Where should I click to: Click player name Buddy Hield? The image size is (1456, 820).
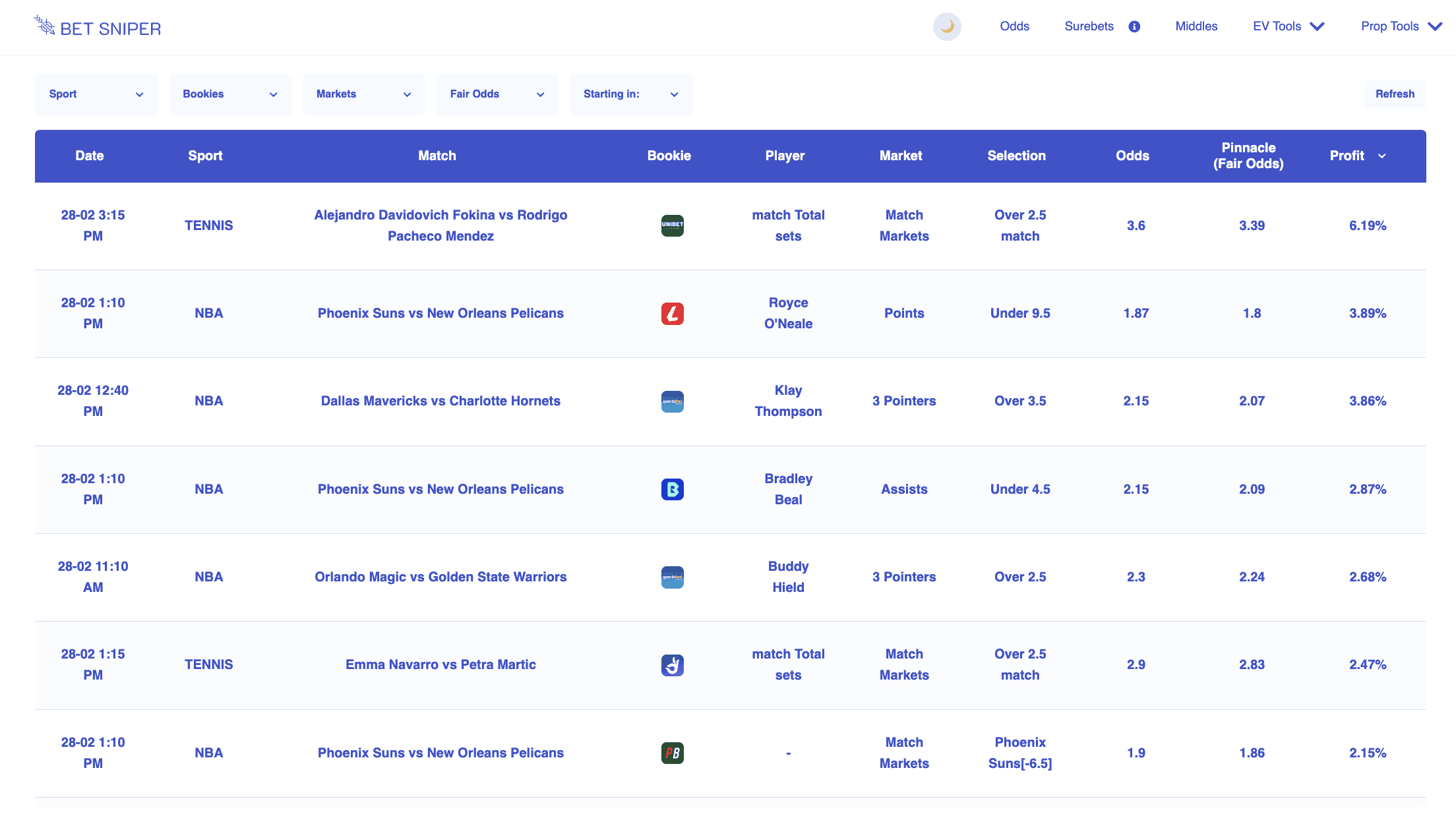pyautogui.click(x=788, y=577)
